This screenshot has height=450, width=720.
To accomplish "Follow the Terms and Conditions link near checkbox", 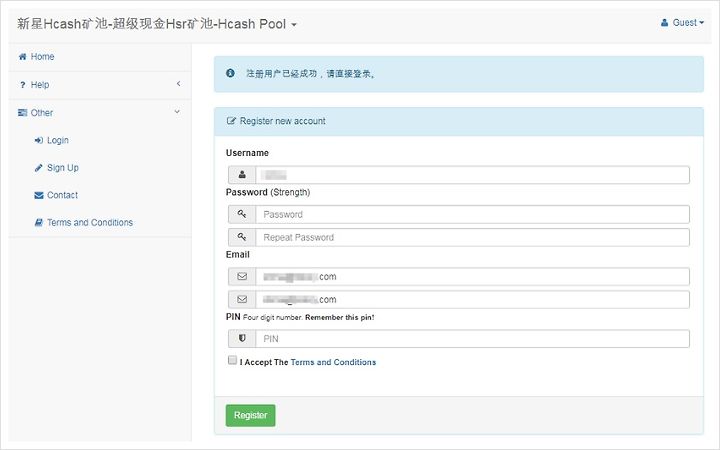I will tap(333, 362).
